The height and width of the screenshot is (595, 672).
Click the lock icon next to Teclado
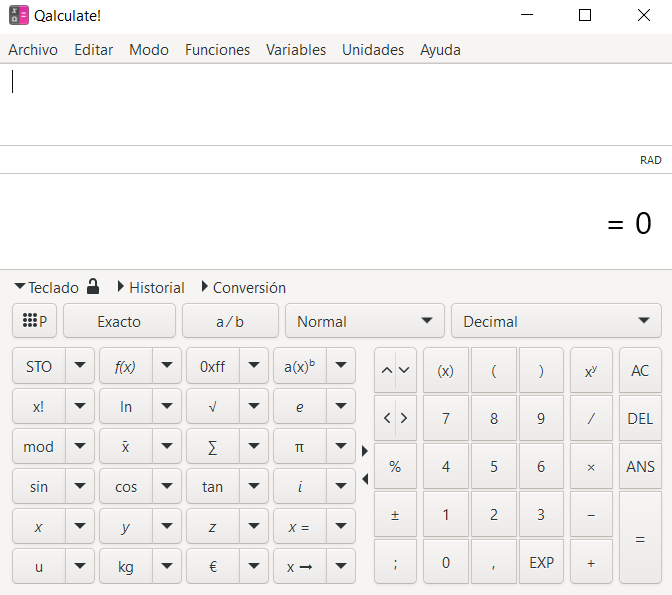coord(93,287)
